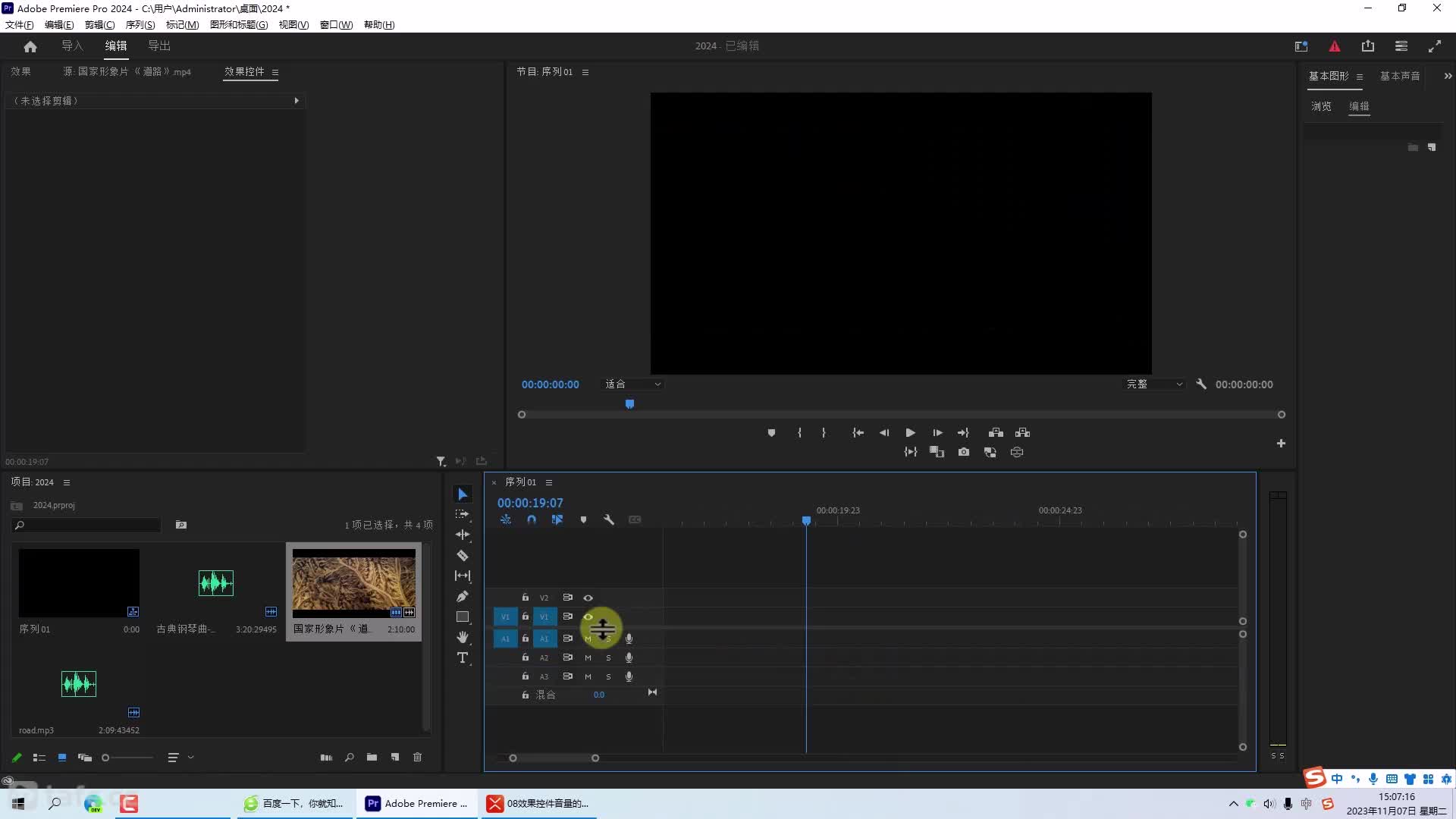This screenshot has height=819, width=1456.
Task: Open 序列01 timeline panel menu
Action: [549, 482]
